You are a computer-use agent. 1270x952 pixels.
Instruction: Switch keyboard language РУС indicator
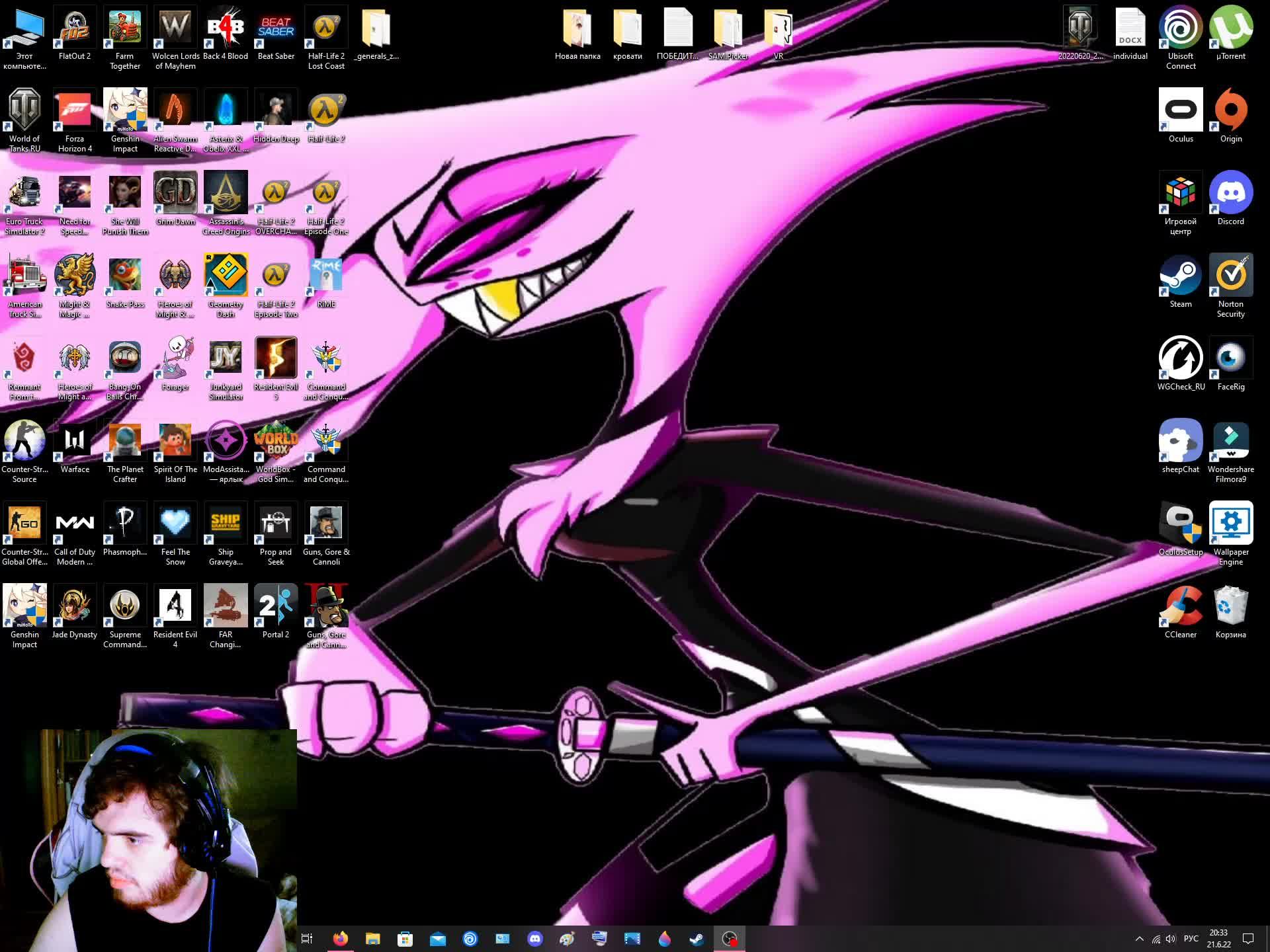tap(1191, 939)
